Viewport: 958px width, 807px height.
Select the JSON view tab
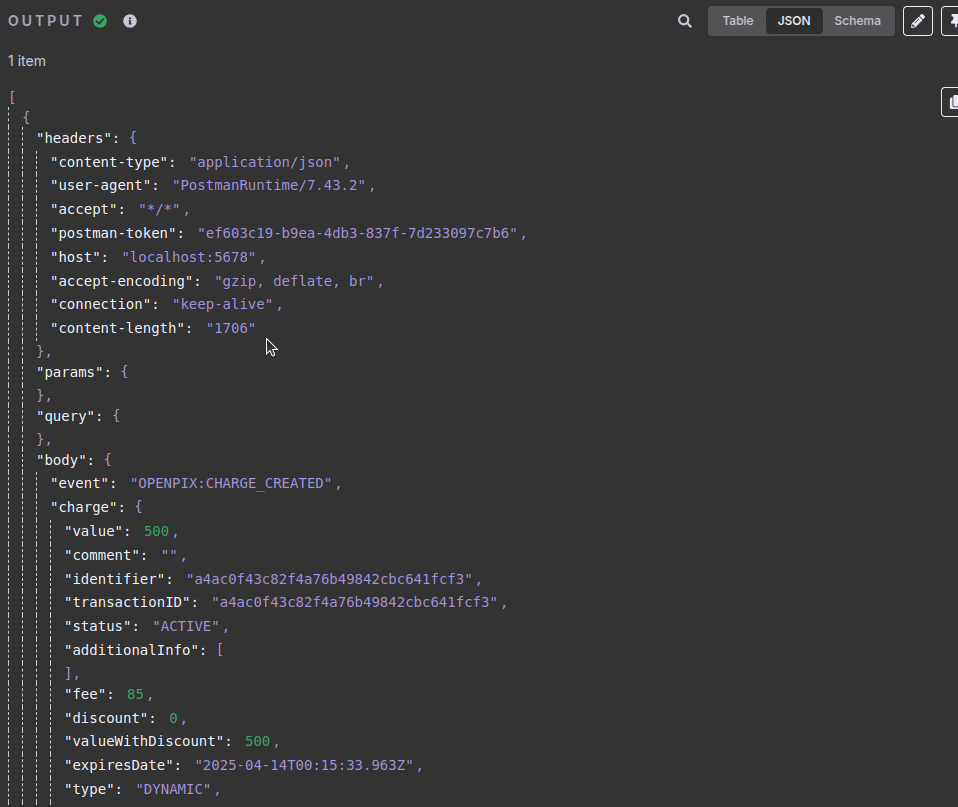[x=794, y=21]
